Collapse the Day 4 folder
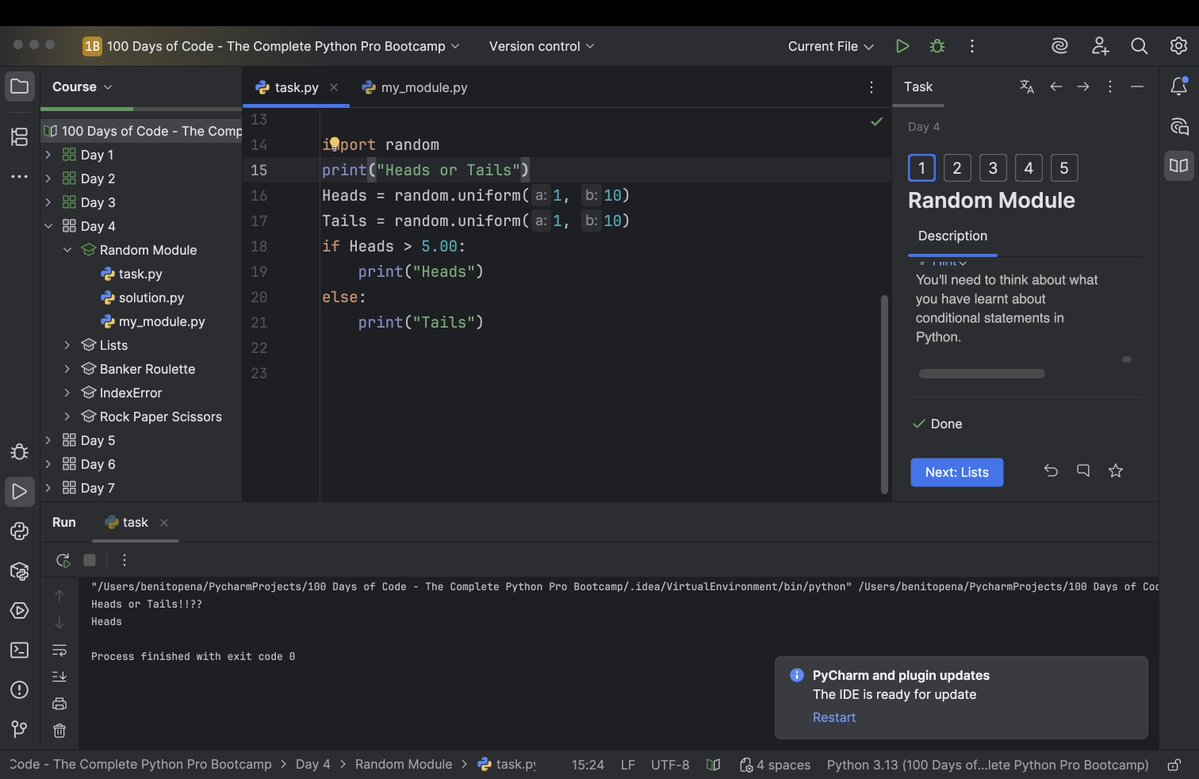Image resolution: width=1199 pixels, height=779 pixels. pos(47,225)
